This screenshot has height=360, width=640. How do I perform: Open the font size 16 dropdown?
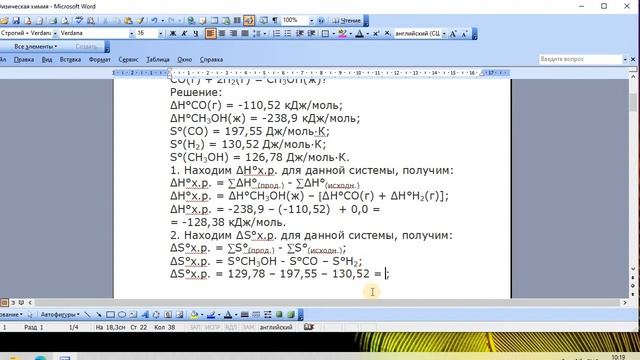(161, 33)
